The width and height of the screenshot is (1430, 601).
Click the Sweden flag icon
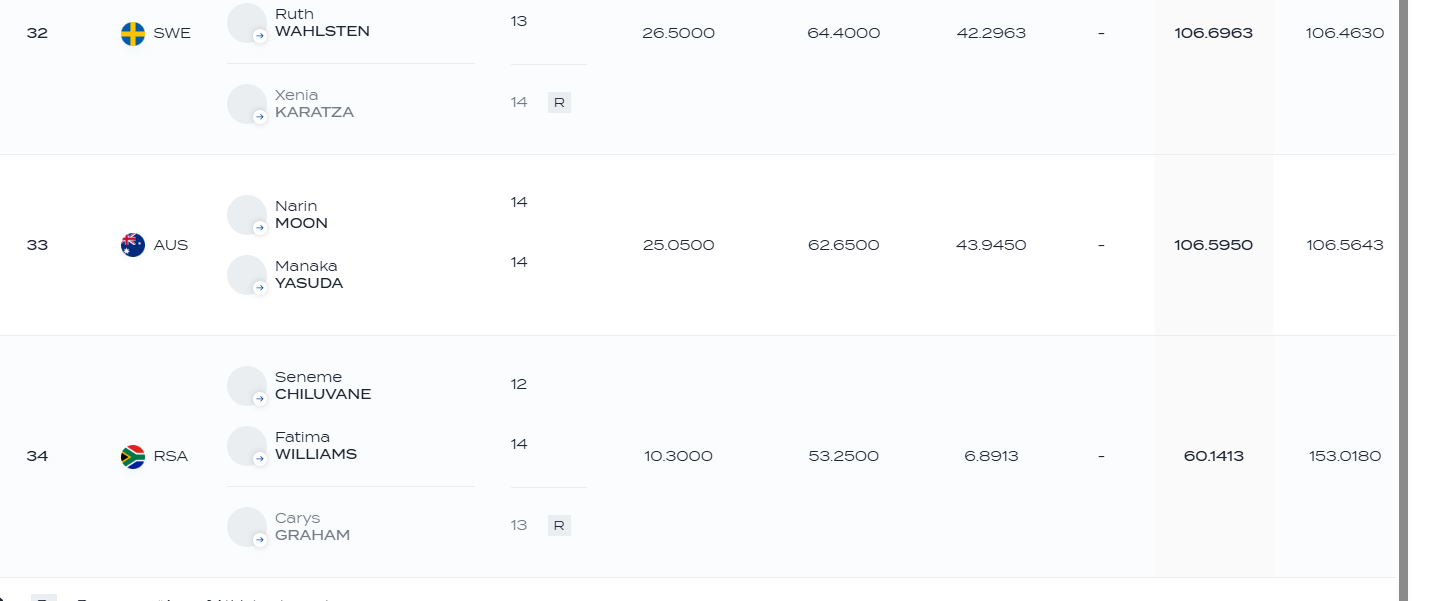133,34
